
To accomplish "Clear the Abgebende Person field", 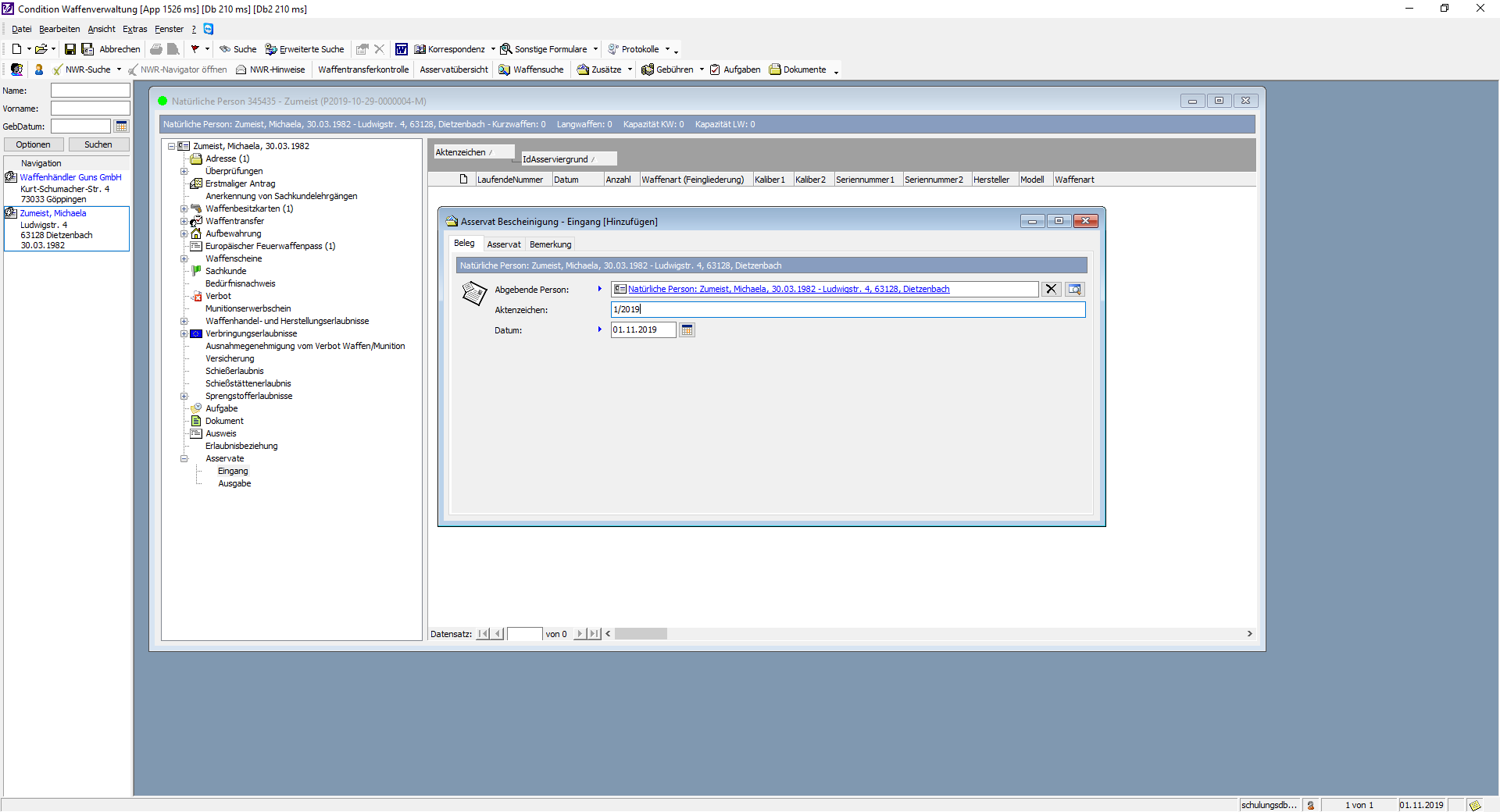I will pos(1051,290).
